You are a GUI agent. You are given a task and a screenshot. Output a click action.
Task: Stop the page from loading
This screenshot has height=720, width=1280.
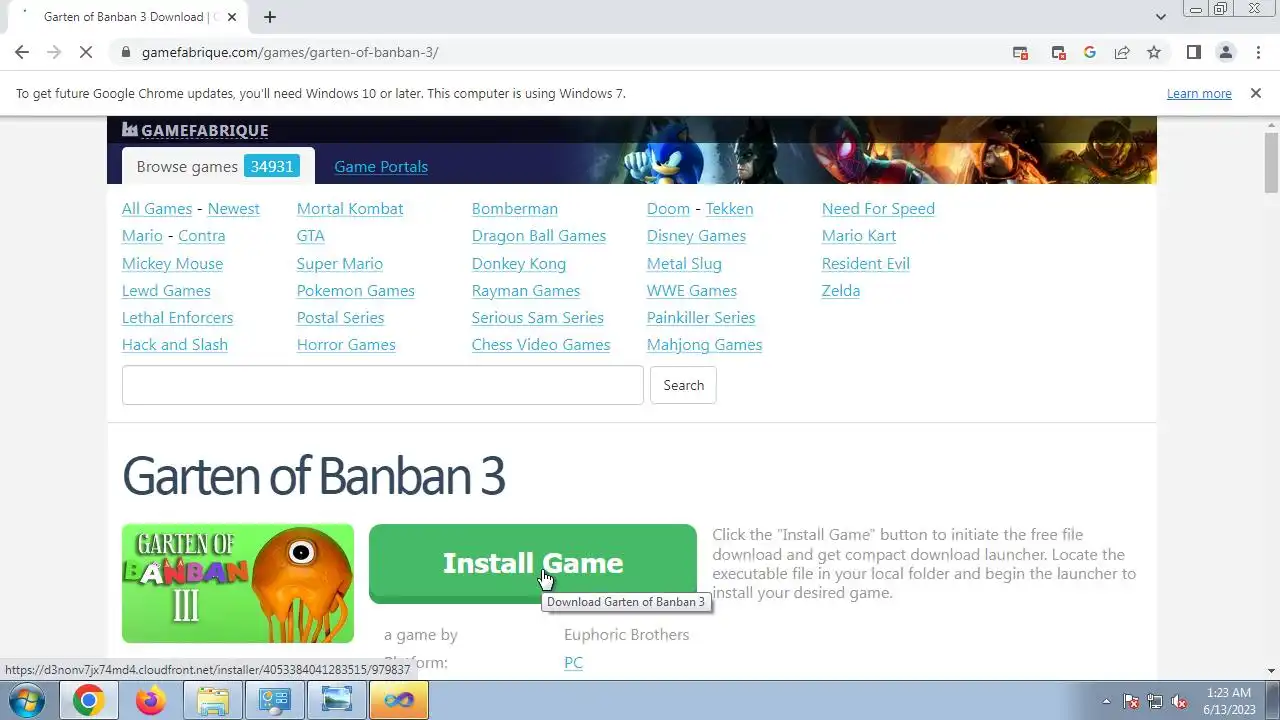pos(86,52)
